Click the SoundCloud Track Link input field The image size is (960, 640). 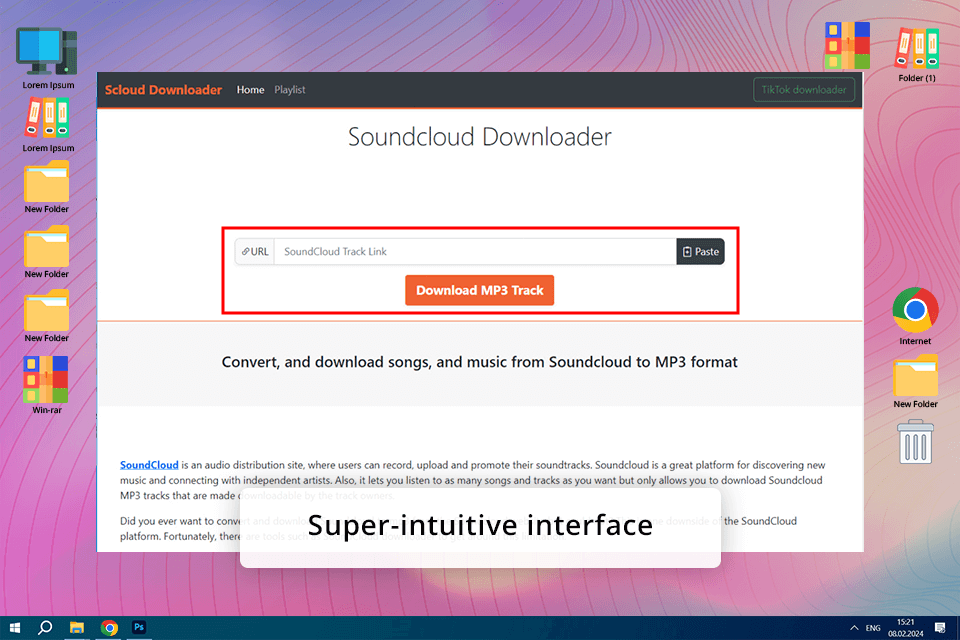(475, 252)
